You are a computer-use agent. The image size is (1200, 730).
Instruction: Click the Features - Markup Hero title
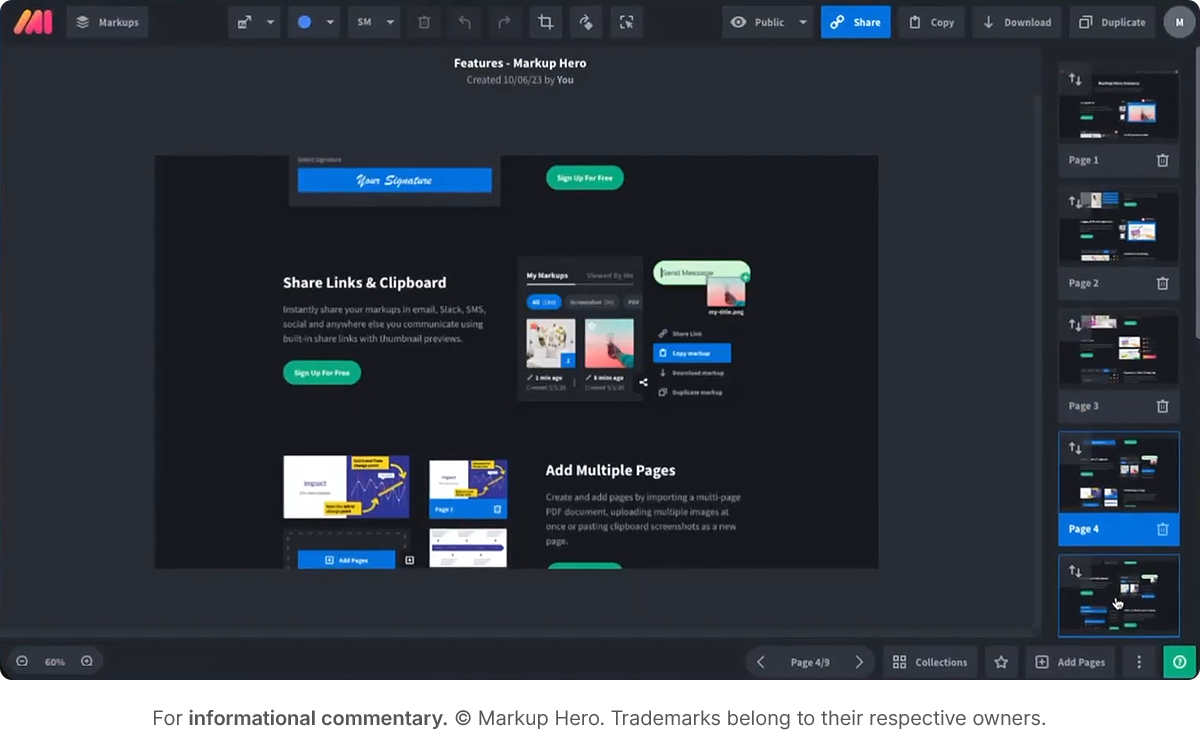tap(520, 63)
